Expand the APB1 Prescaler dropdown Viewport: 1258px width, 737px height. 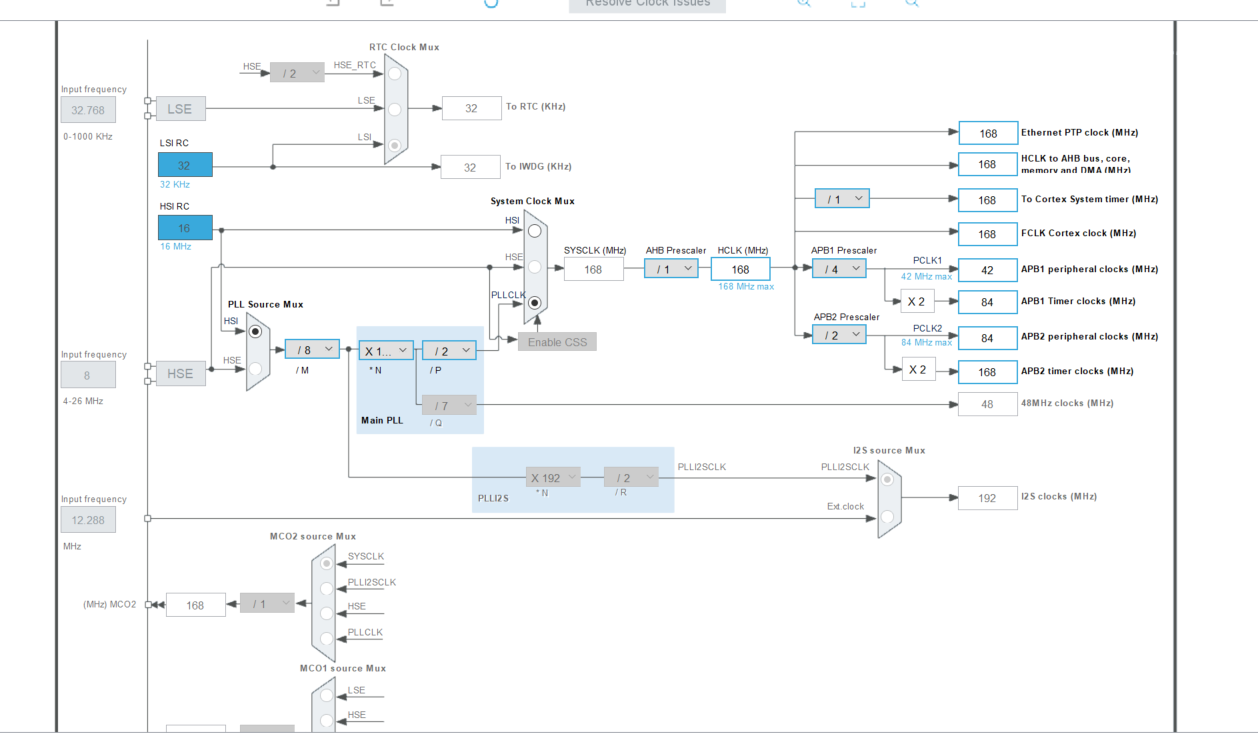pos(839,268)
